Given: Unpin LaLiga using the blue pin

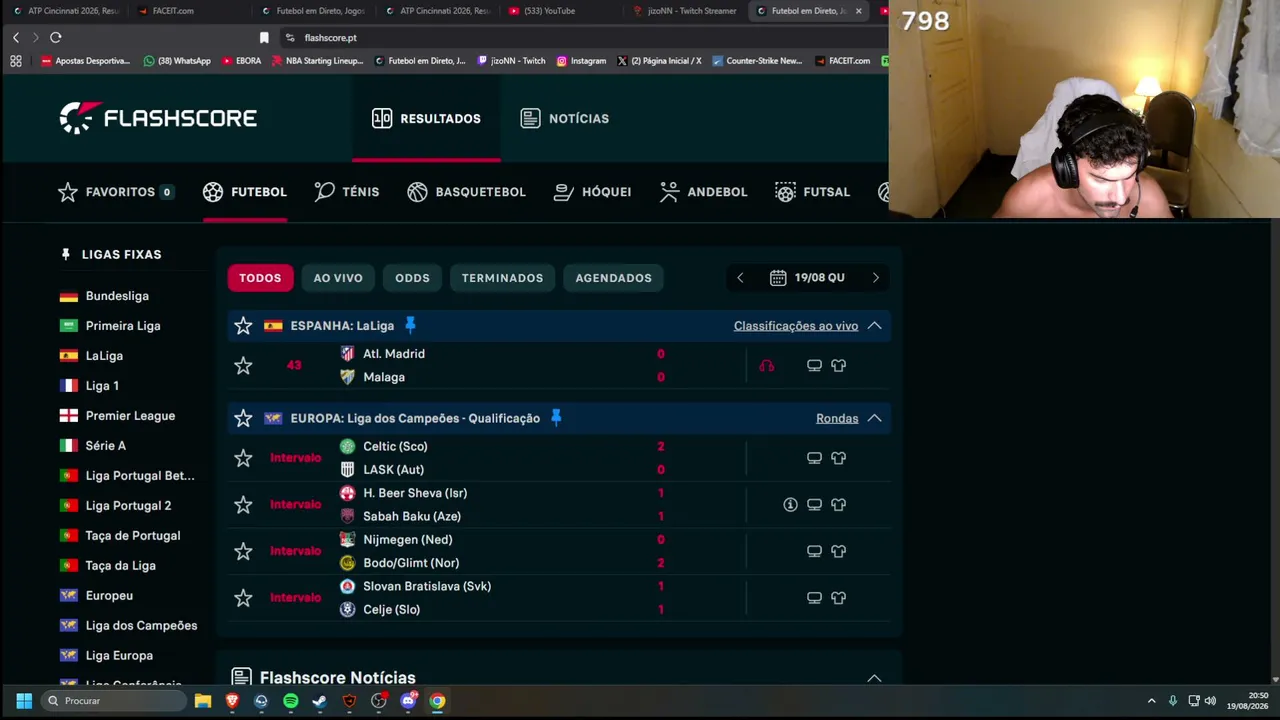Looking at the screenshot, I should click(x=410, y=325).
